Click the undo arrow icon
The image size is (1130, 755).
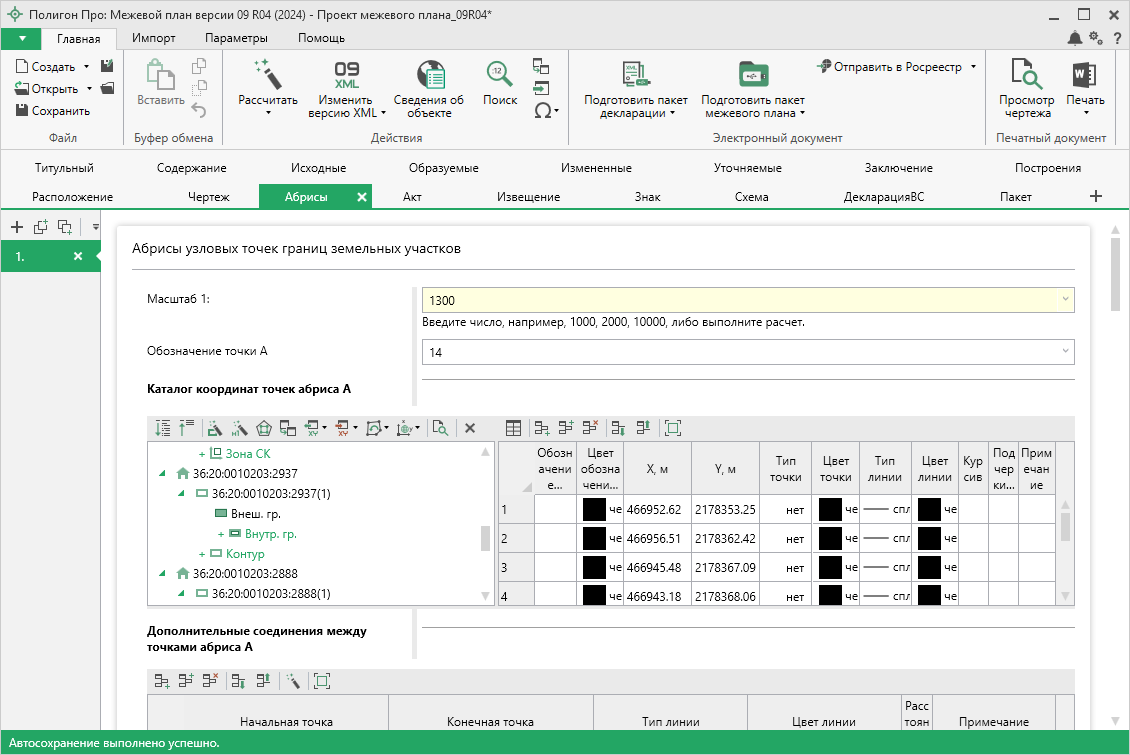198,110
